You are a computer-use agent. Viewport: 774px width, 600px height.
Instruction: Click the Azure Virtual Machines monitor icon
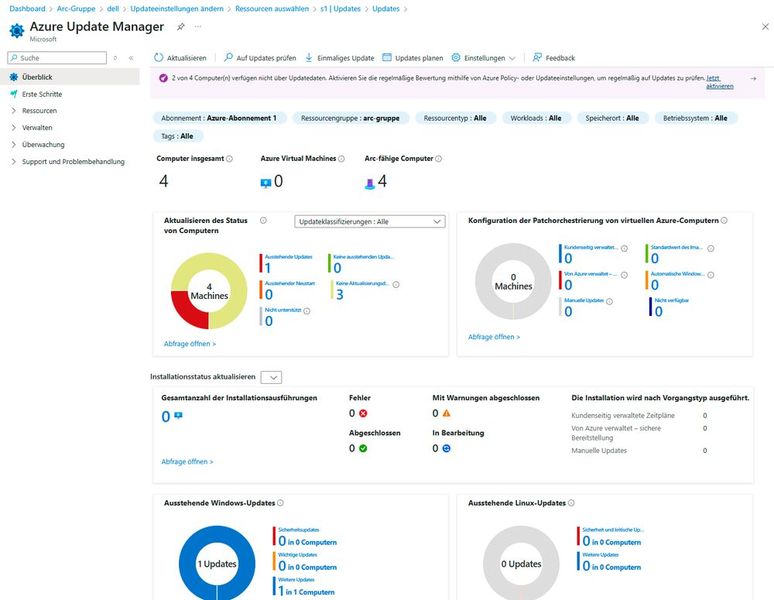coord(266,184)
